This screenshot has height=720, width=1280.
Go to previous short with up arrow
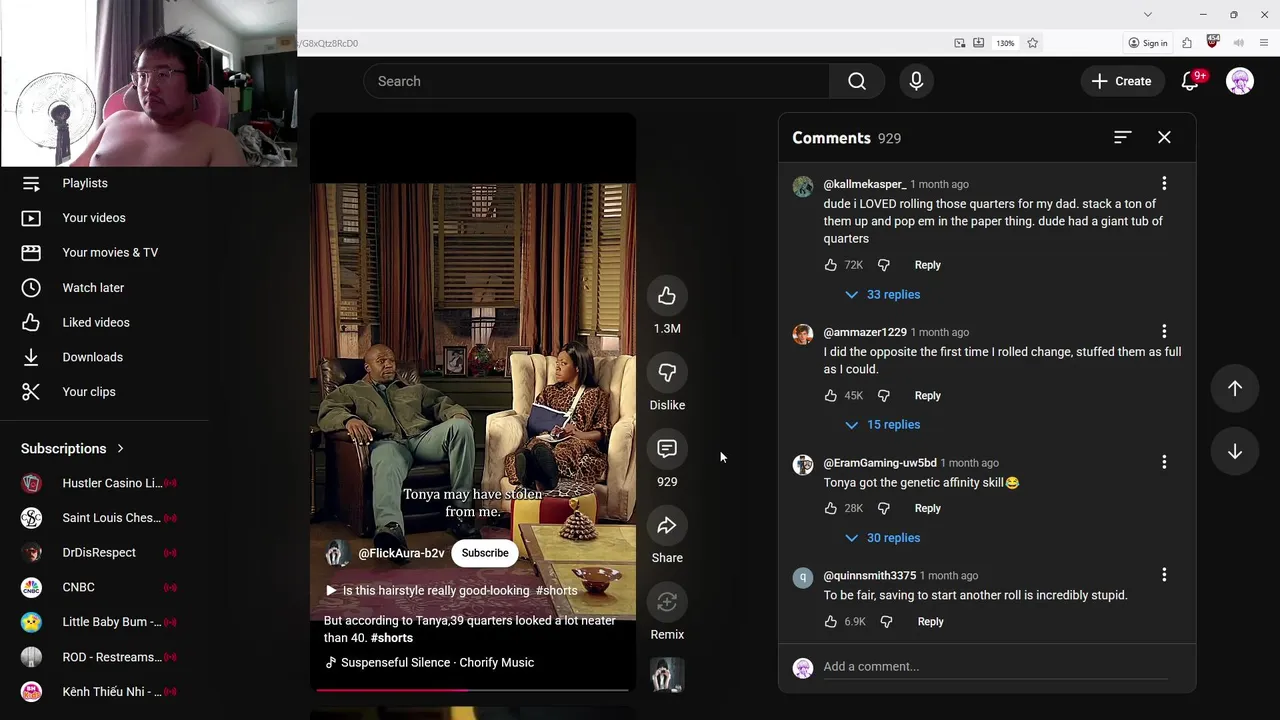click(x=1235, y=388)
